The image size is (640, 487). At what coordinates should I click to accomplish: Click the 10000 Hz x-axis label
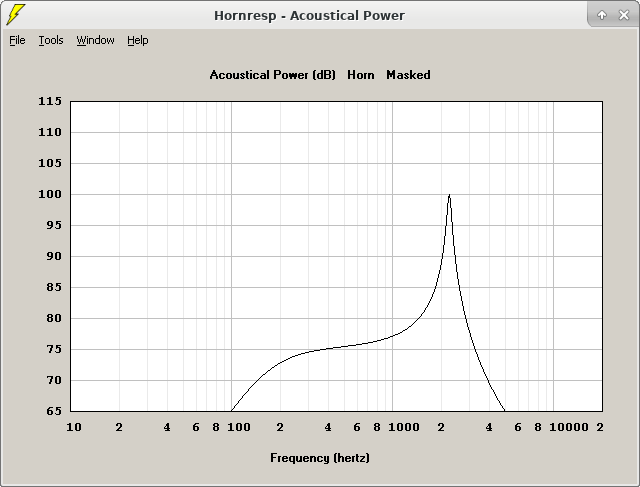pos(569,427)
